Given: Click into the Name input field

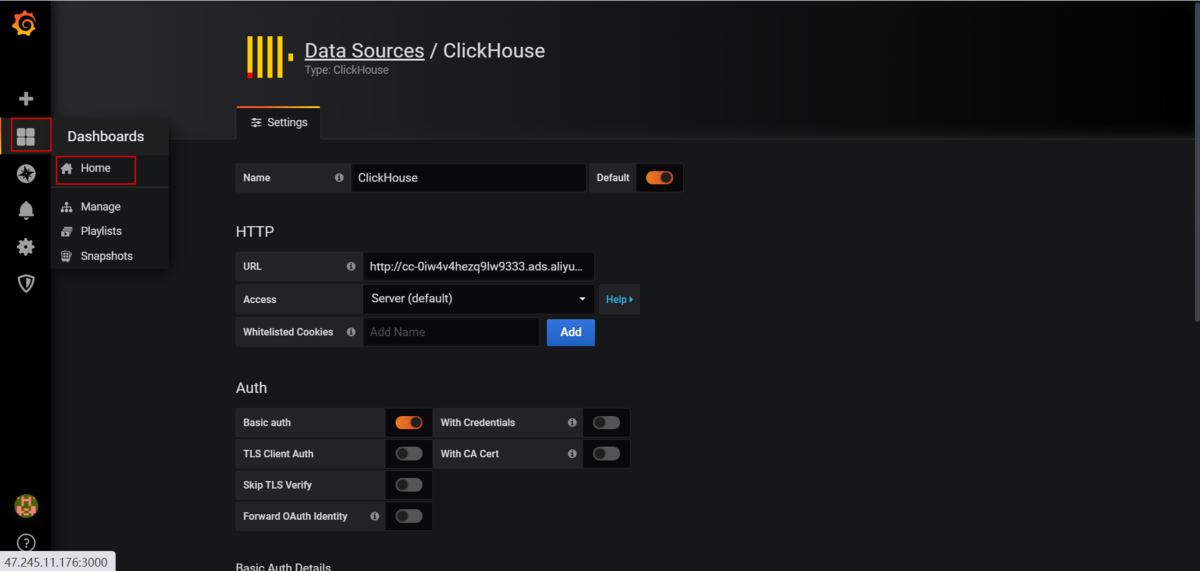Looking at the screenshot, I should click(468, 178).
